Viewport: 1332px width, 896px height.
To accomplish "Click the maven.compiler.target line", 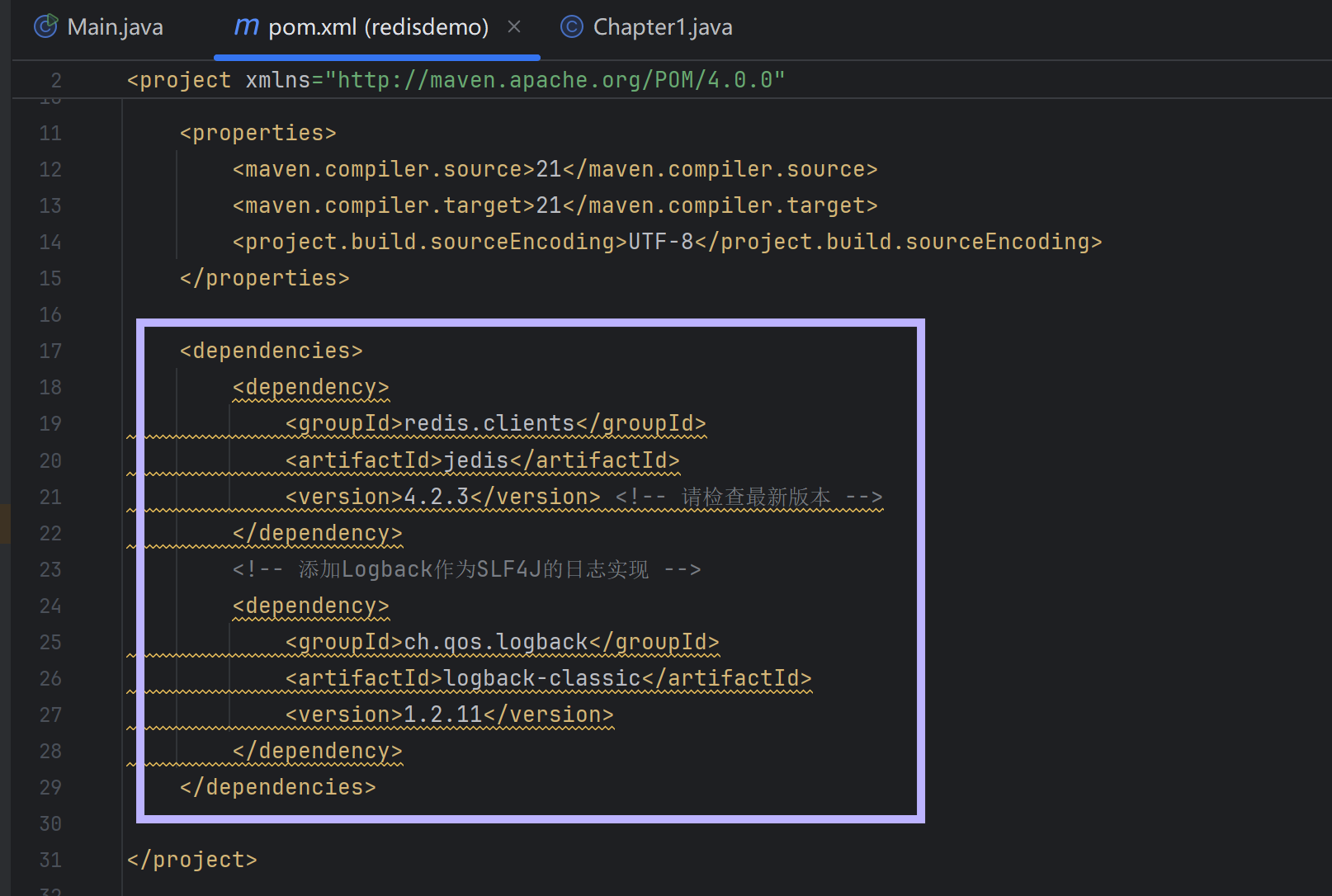I will 555,205.
